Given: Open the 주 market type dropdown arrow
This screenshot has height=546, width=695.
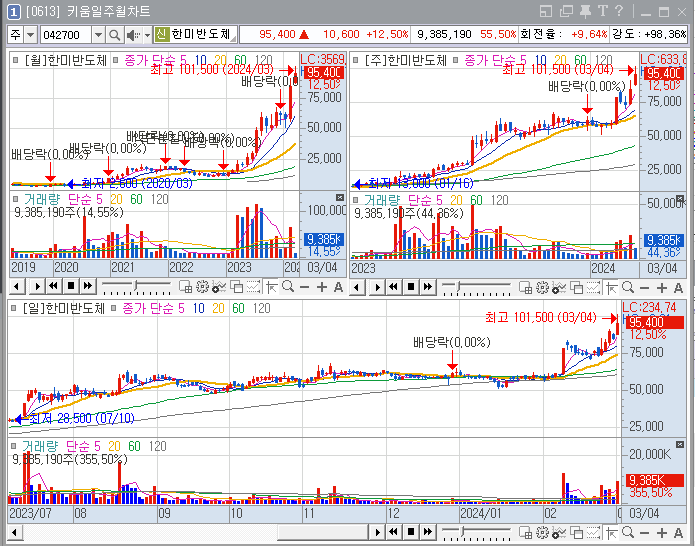Looking at the screenshot, I should (30, 35).
